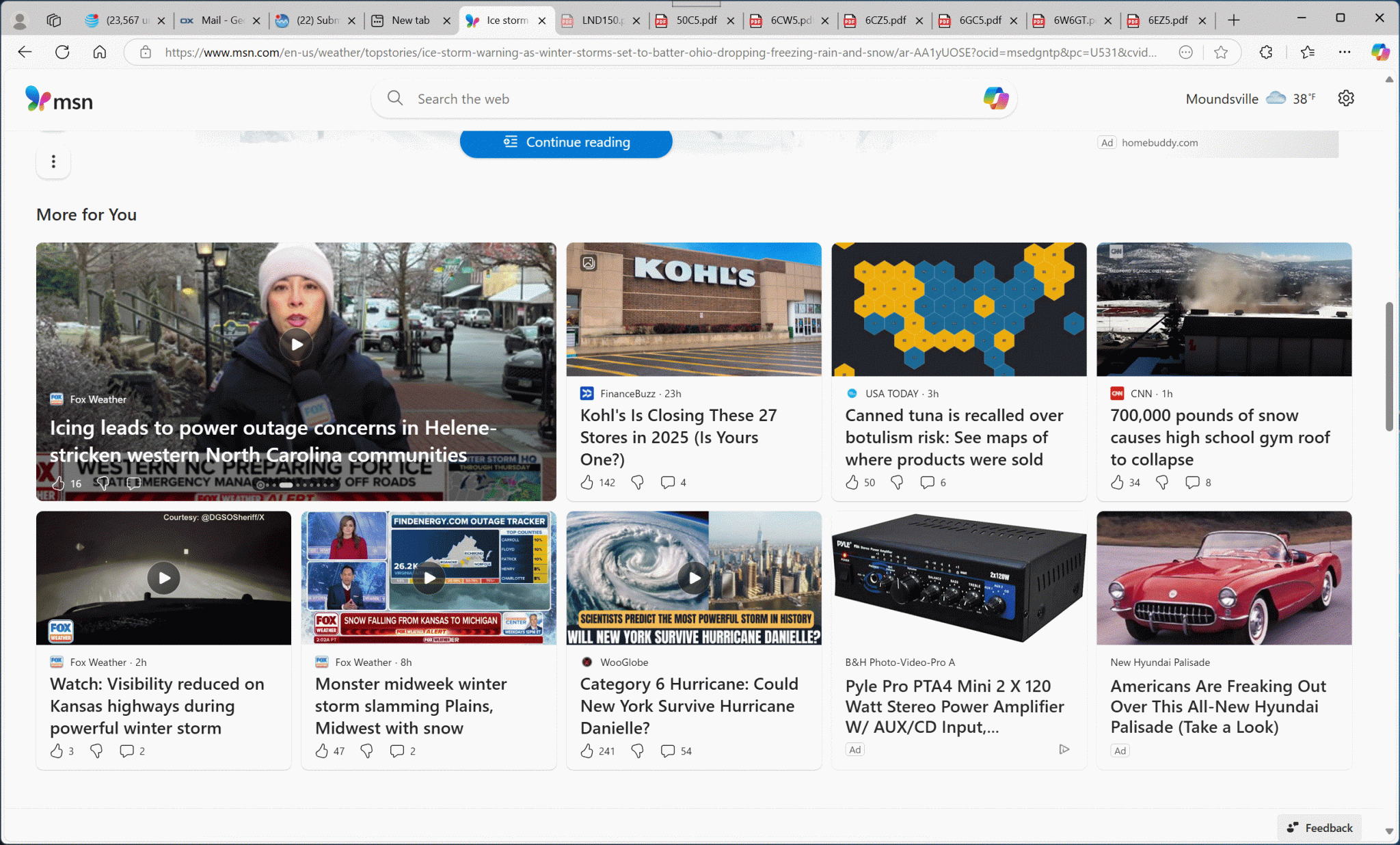Open the red Corvette ad image
1400x845 pixels.
pos(1224,578)
